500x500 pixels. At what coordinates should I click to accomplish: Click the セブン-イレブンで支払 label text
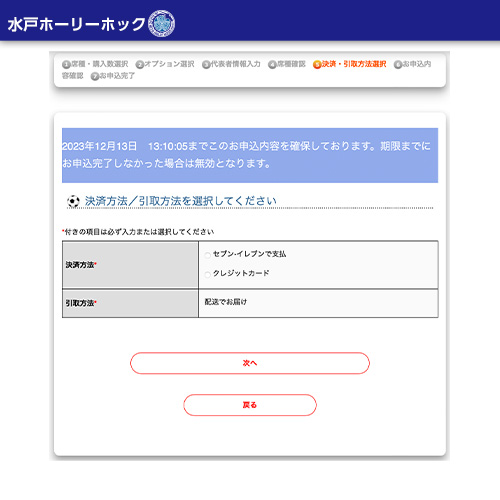click(249, 254)
